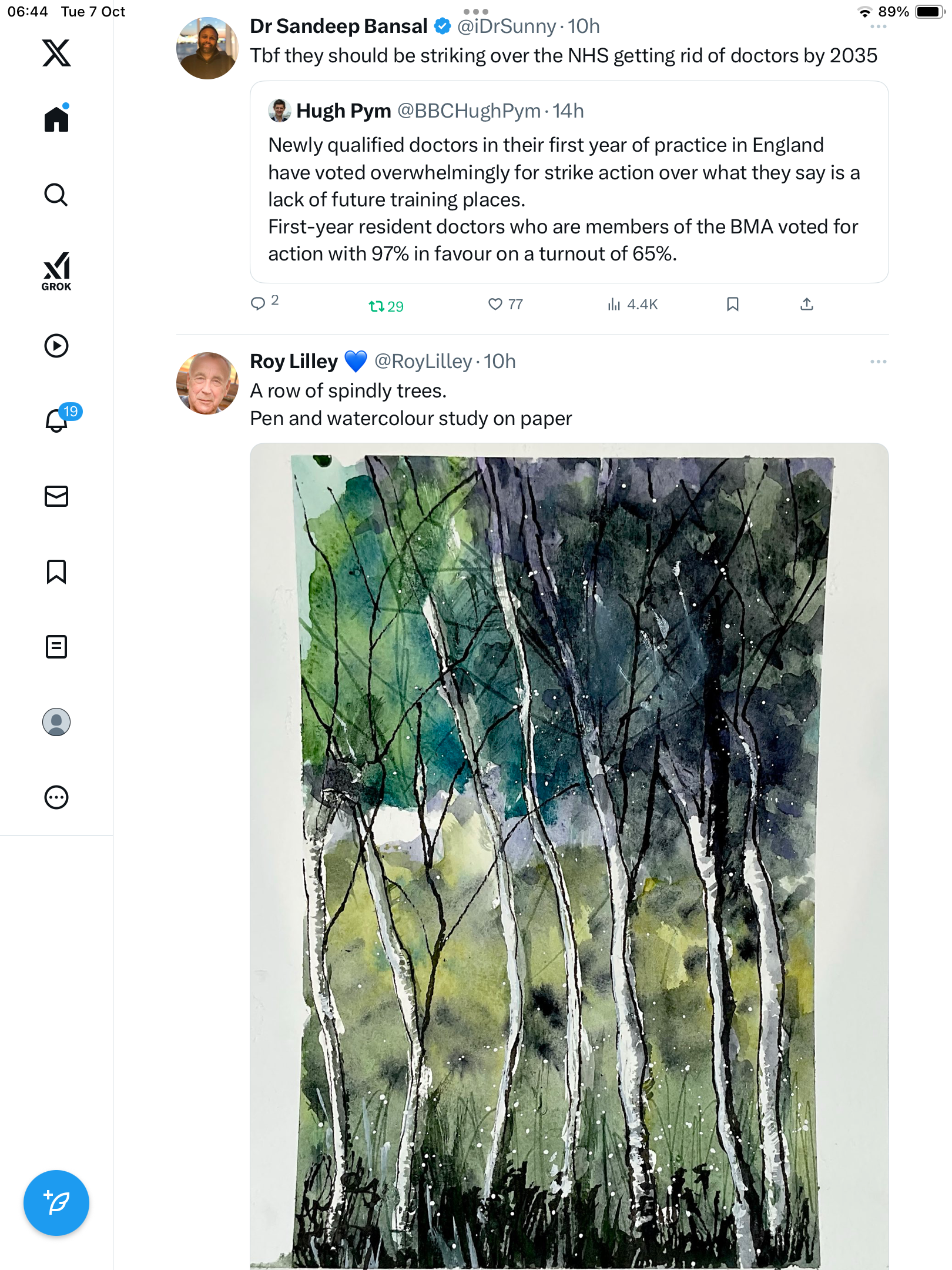Open the Search page

56,195
